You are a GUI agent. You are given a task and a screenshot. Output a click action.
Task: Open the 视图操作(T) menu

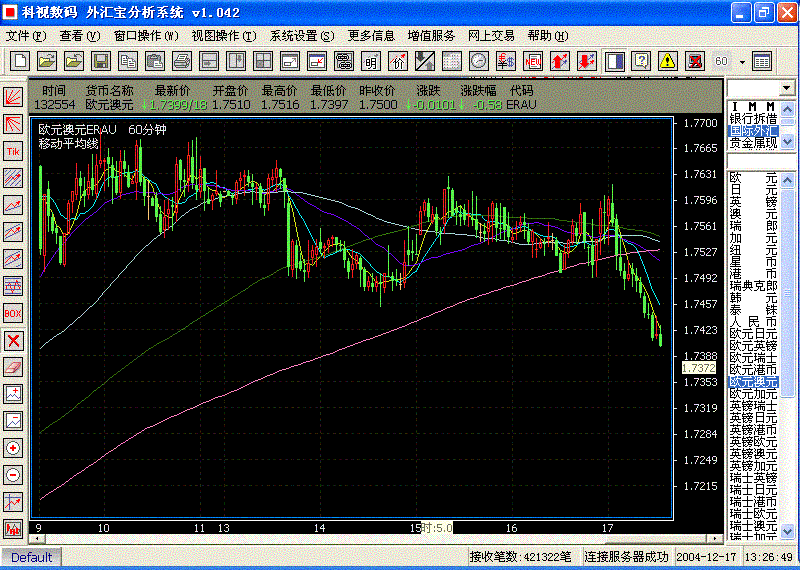point(224,36)
